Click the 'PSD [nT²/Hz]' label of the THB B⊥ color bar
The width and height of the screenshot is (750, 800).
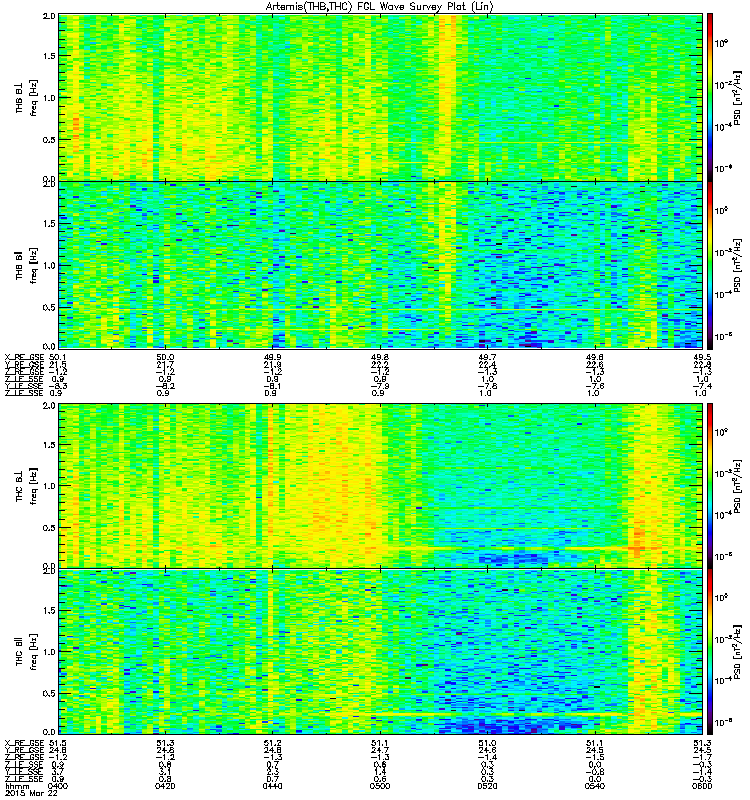pyautogui.click(x=738, y=97)
